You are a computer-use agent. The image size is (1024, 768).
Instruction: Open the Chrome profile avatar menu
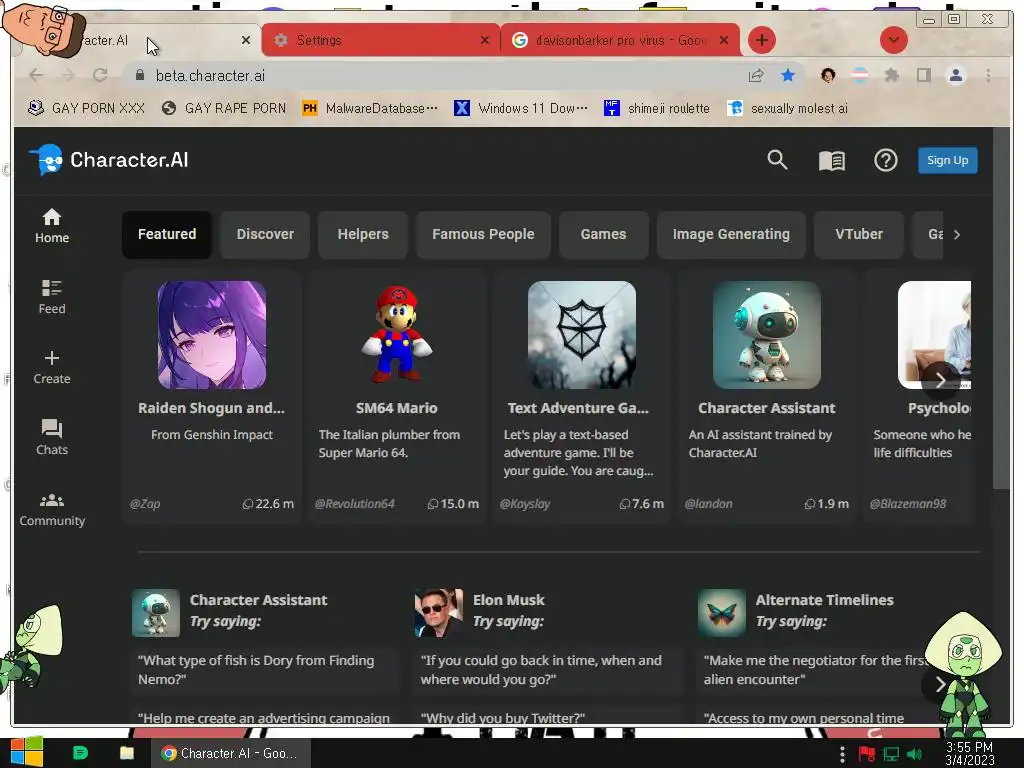955,75
